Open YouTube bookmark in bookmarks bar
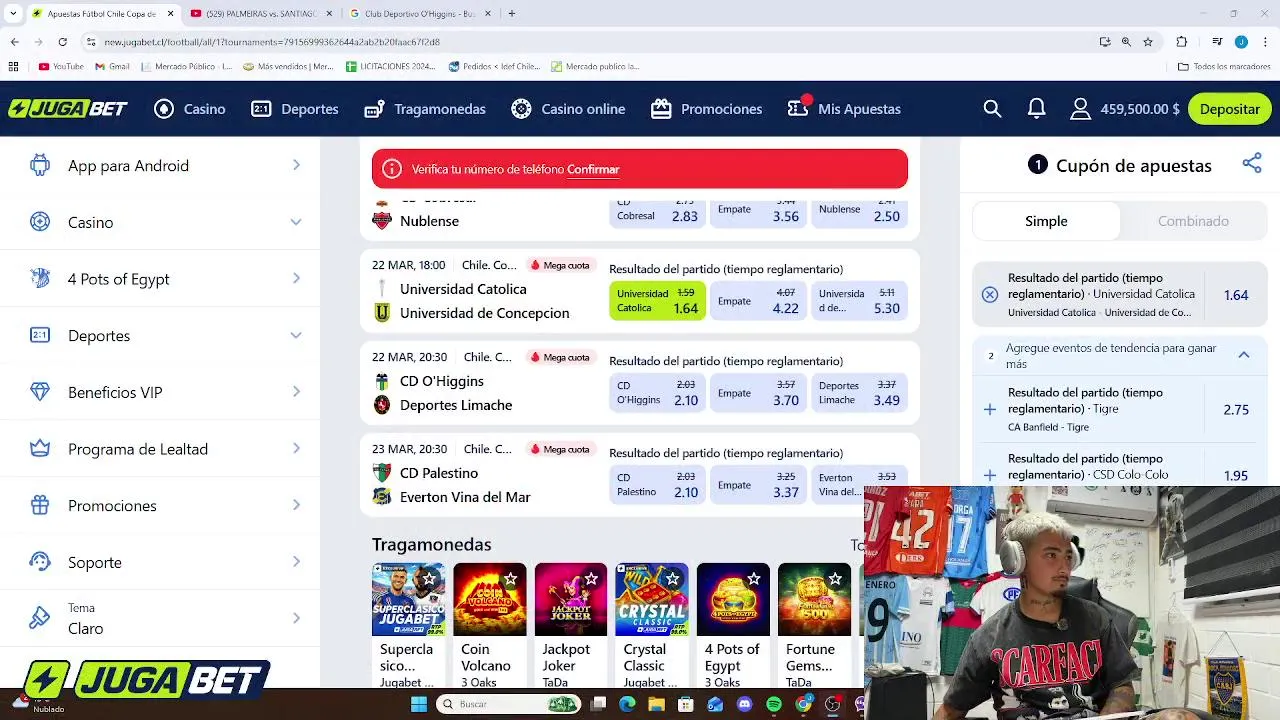Viewport: 1280px width, 720px height. (61, 66)
